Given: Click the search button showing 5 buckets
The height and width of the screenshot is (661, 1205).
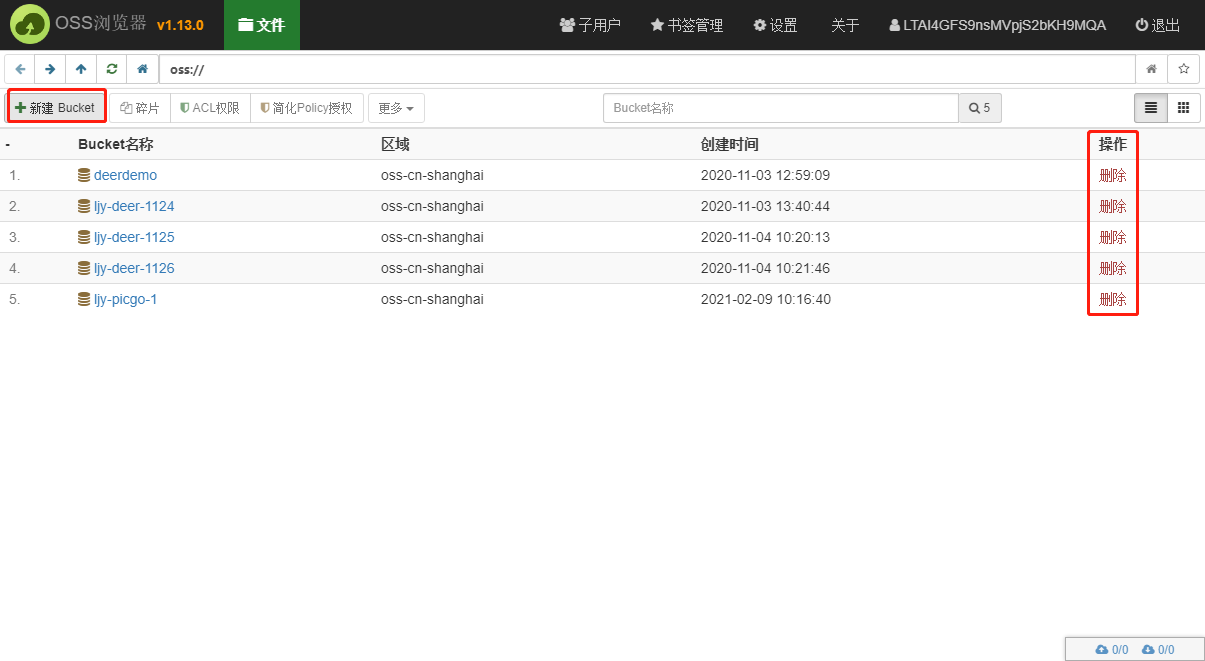Looking at the screenshot, I should point(980,108).
